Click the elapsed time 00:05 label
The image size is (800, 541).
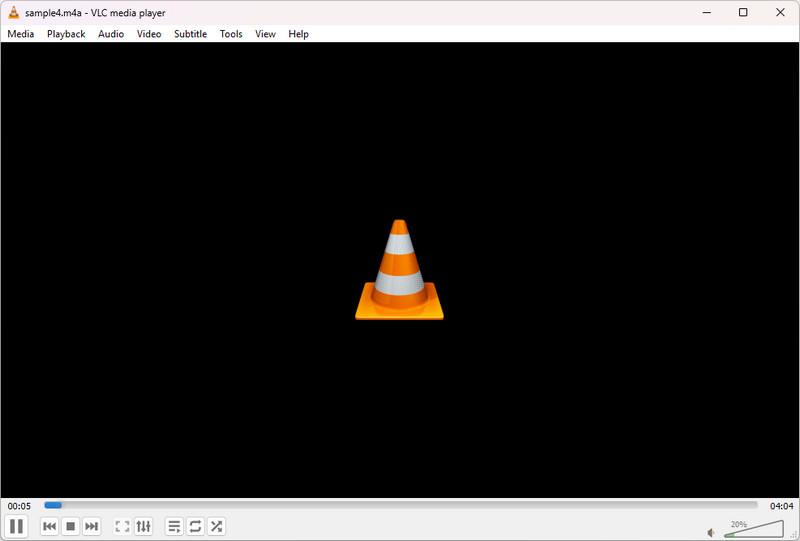pos(19,506)
